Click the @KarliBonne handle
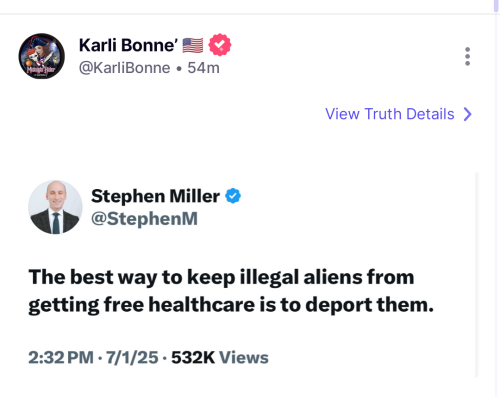 (125, 68)
